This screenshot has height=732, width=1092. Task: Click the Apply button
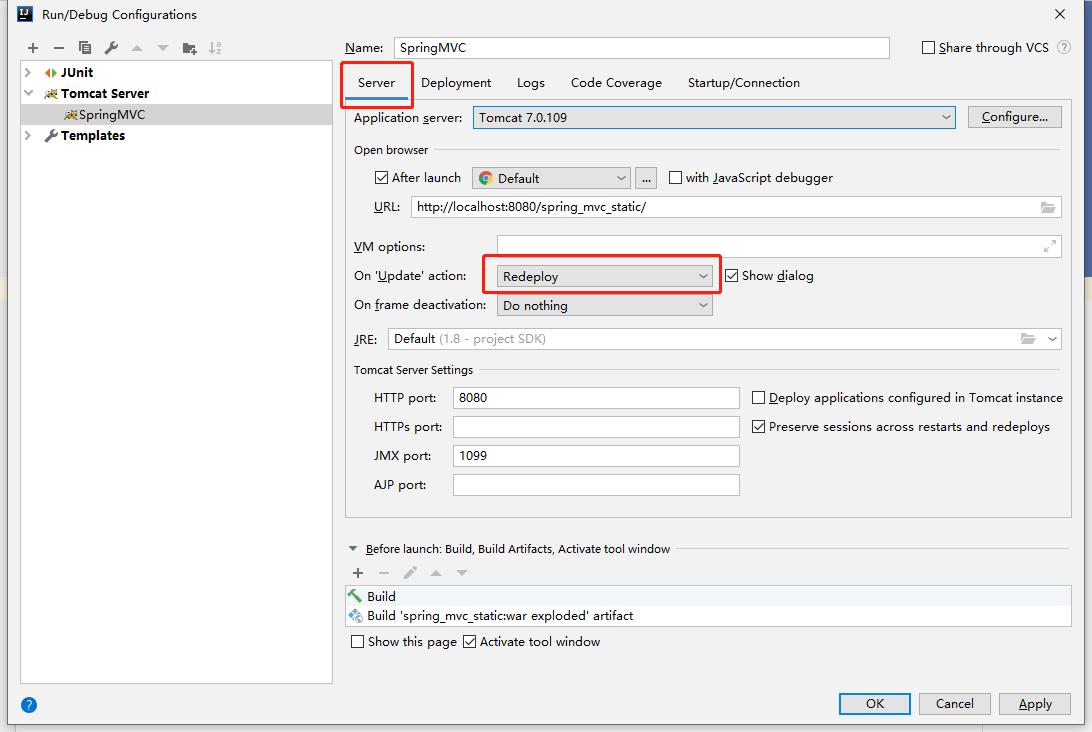tap(1034, 703)
